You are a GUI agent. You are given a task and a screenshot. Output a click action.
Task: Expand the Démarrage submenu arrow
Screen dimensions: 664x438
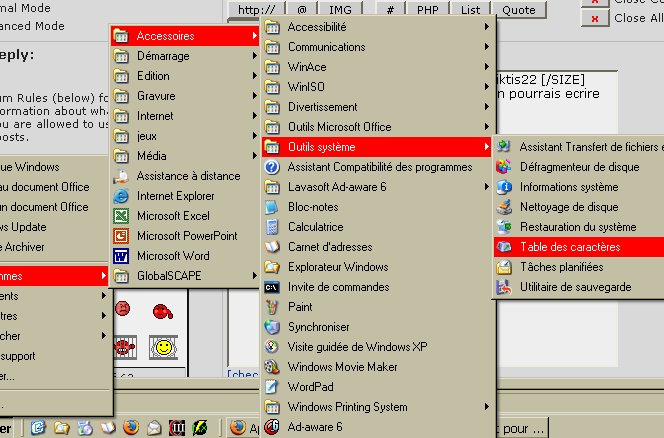pos(255,55)
